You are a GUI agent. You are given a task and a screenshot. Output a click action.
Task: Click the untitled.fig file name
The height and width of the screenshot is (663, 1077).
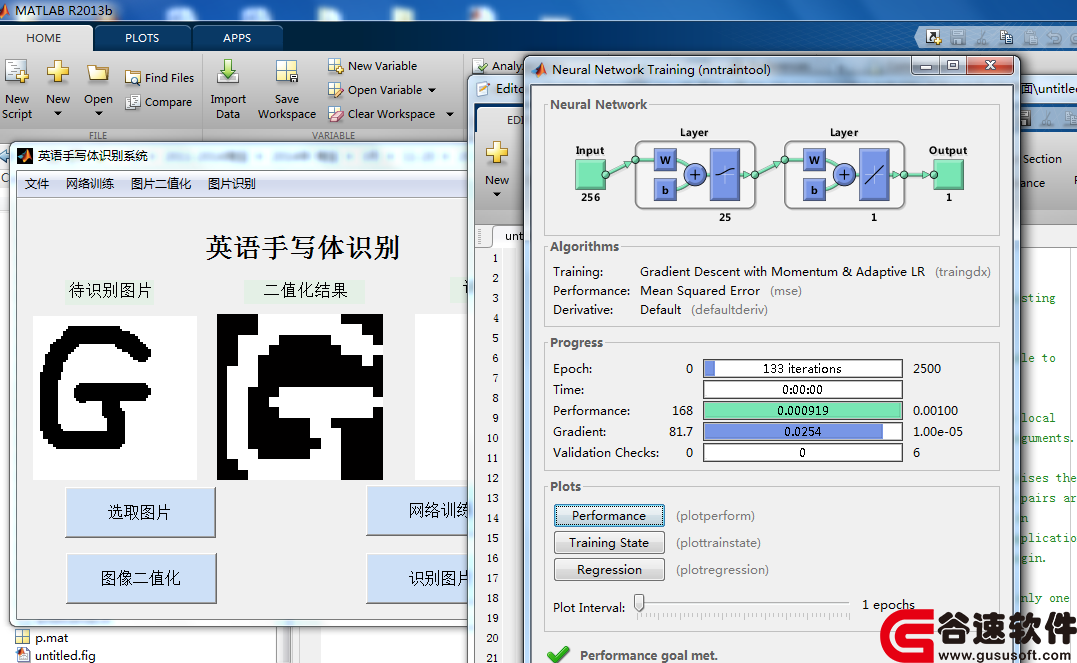pos(65,655)
